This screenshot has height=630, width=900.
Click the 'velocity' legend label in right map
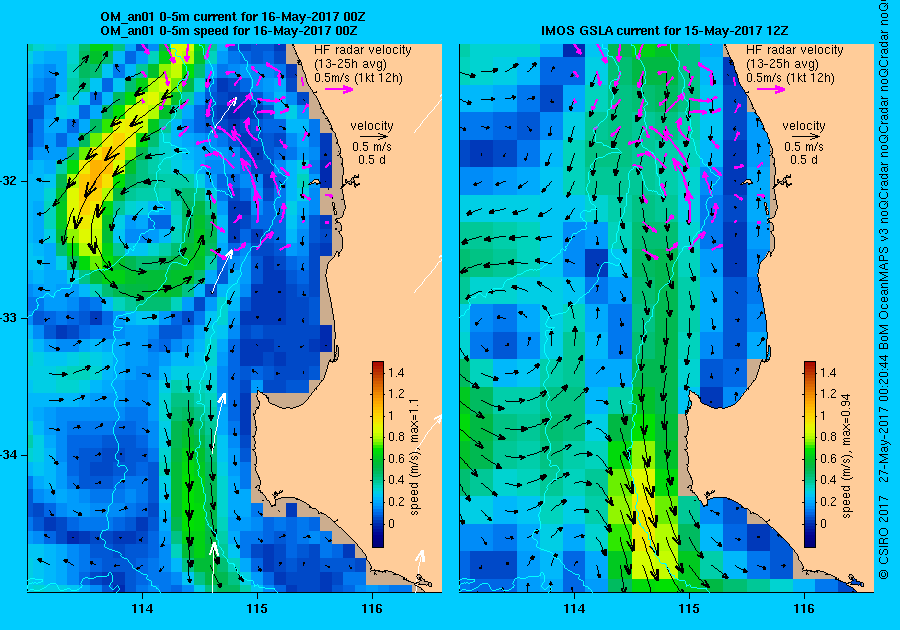tap(804, 126)
